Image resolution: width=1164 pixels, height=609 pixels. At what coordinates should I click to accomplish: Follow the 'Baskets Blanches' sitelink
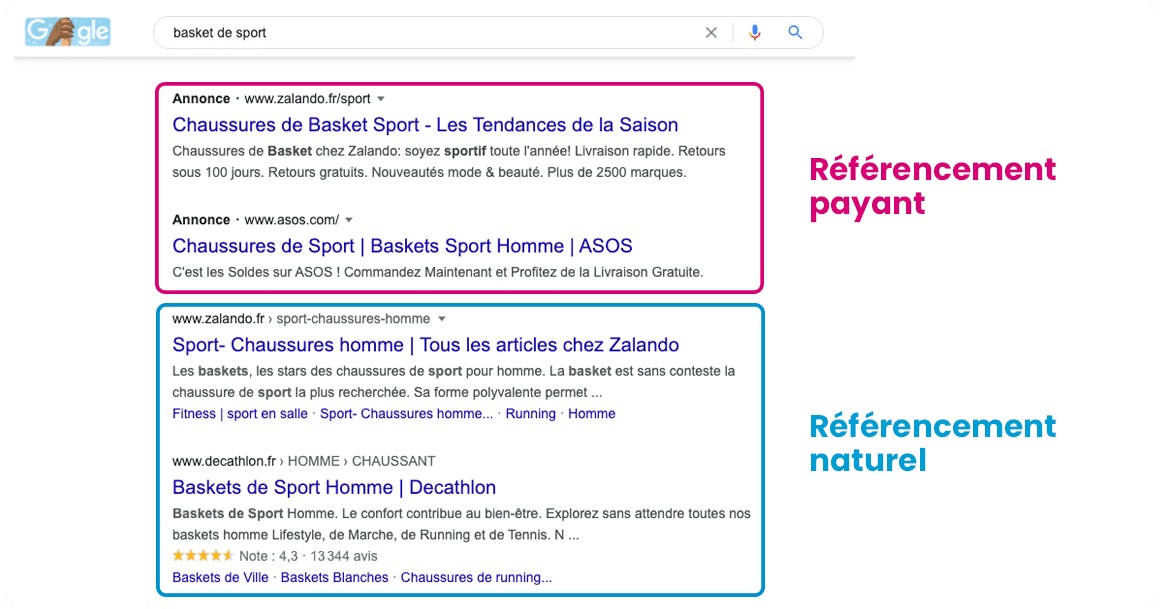[334, 577]
